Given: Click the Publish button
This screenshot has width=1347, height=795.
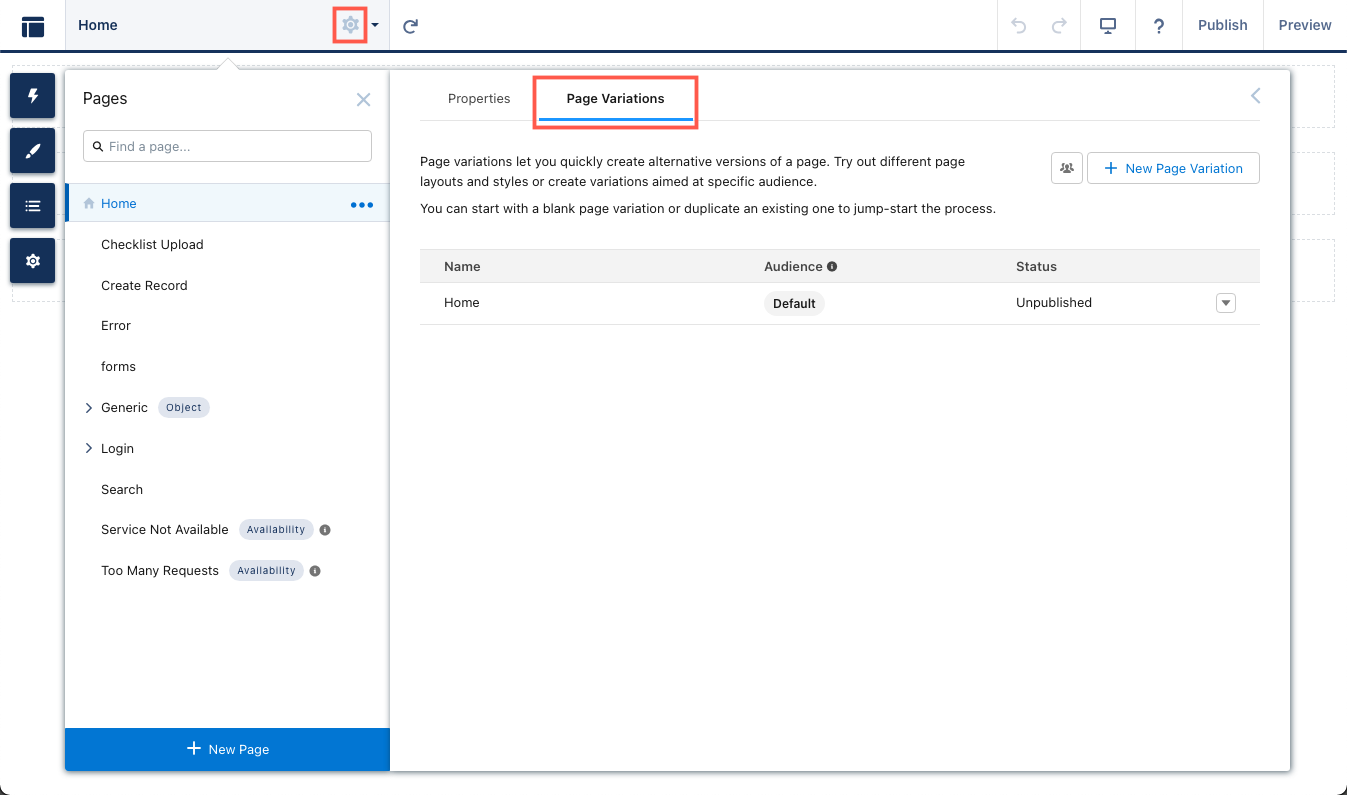Looking at the screenshot, I should 1222,26.
